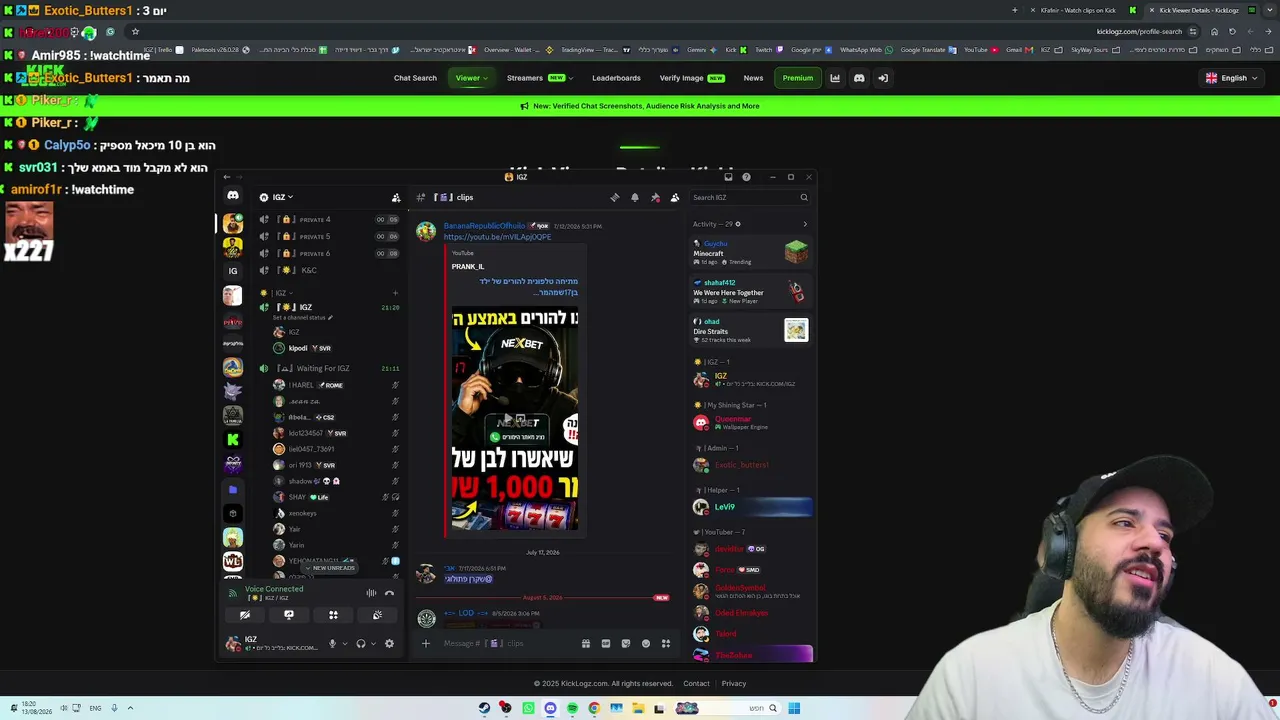The width and height of the screenshot is (1280, 720).
Task: Open Verify Image on KickLogz
Action: pos(692,78)
